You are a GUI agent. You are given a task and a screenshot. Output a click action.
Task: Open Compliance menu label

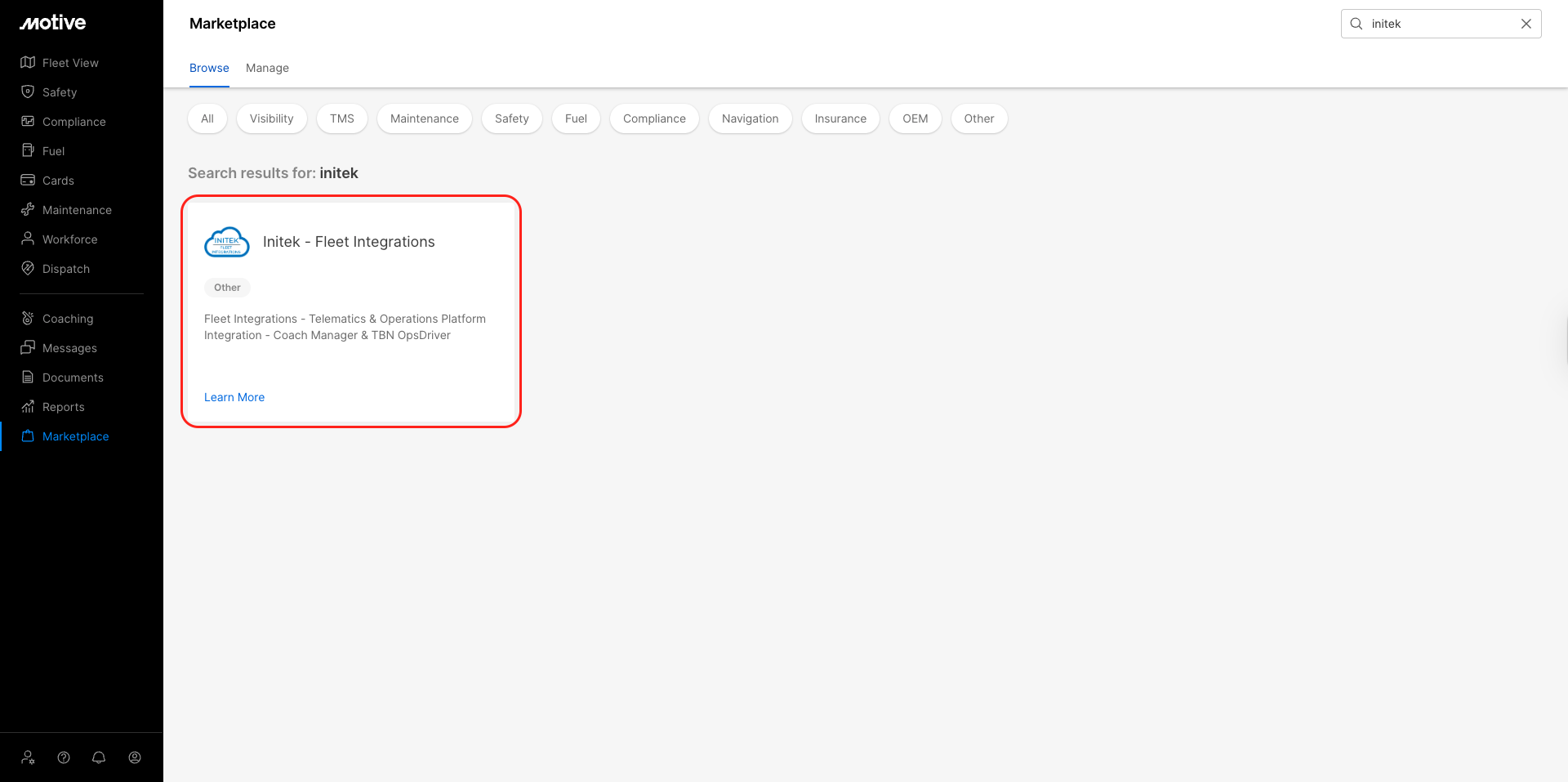coord(74,122)
